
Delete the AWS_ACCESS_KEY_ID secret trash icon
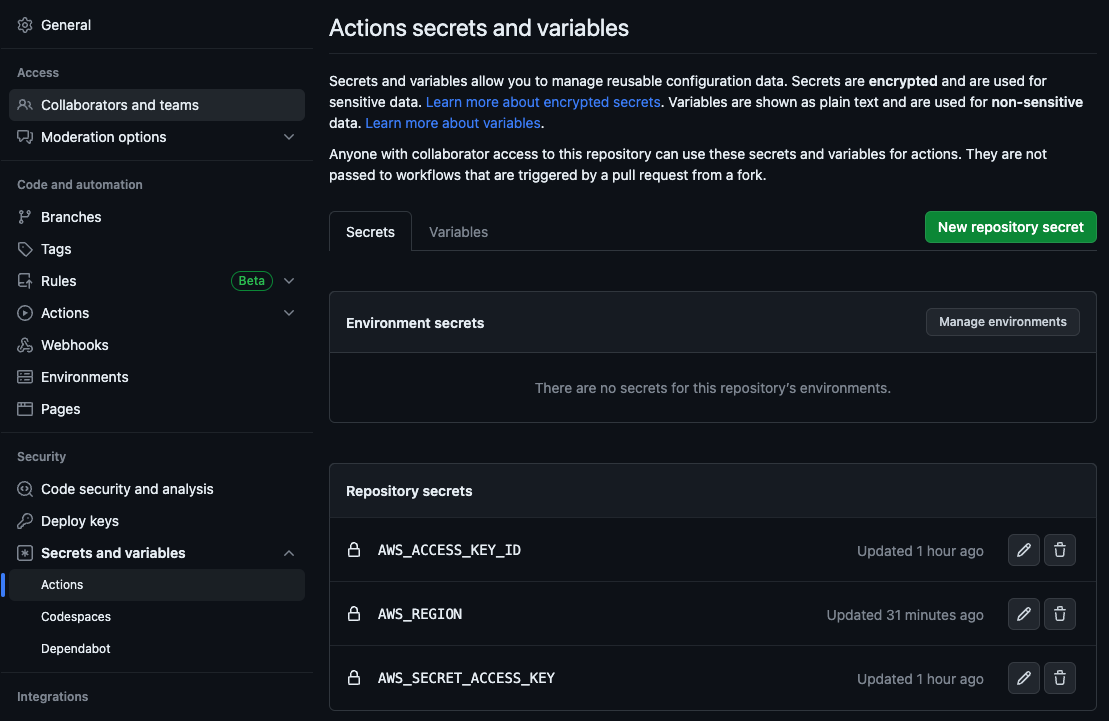[x=1060, y=550]
